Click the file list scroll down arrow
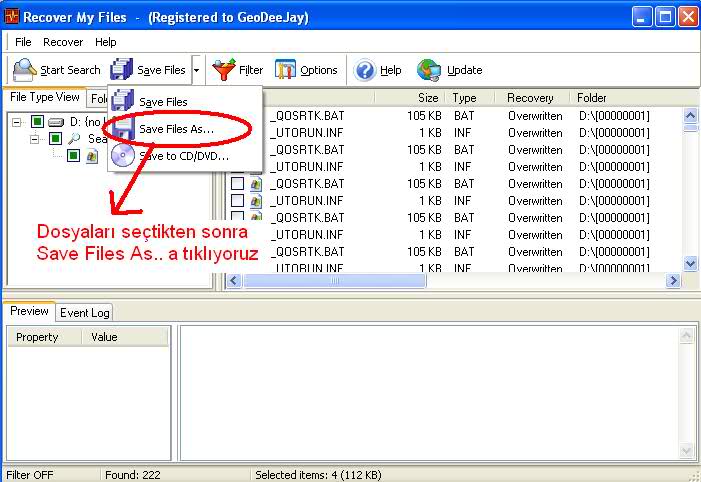Screen dimensions: 701x482 tap(690, 263)
